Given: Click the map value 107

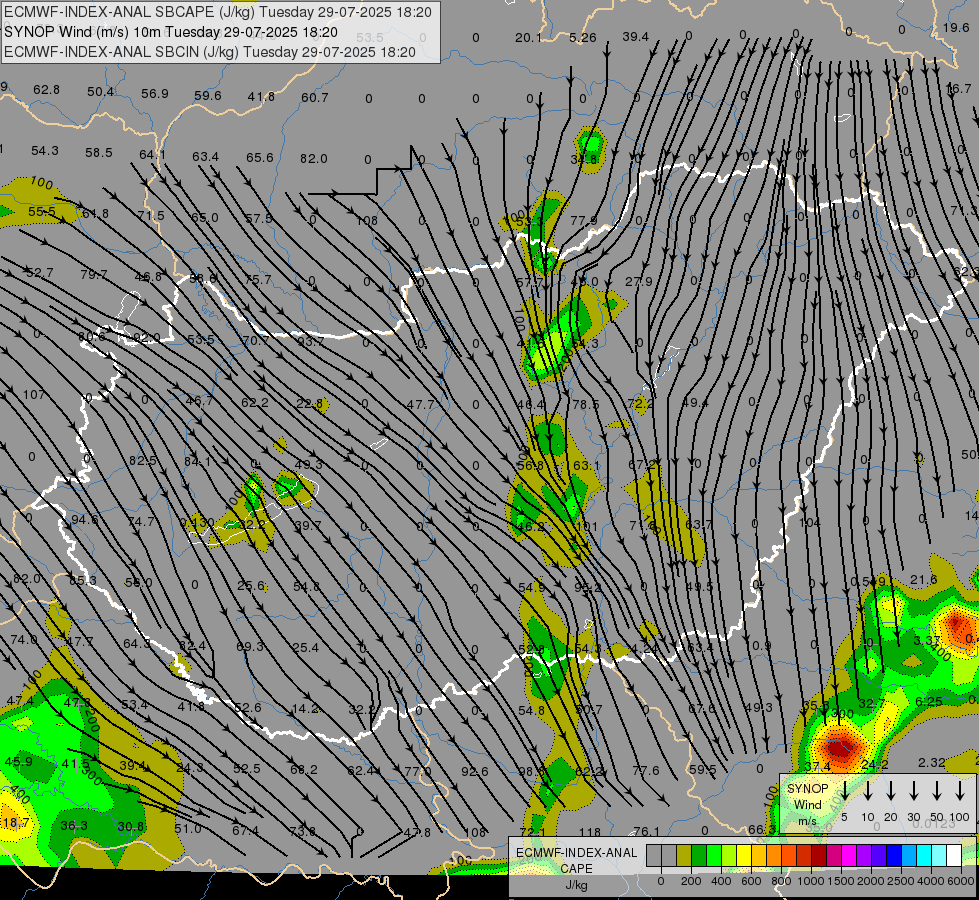Looking at the screenshot, I should point(34,395).
